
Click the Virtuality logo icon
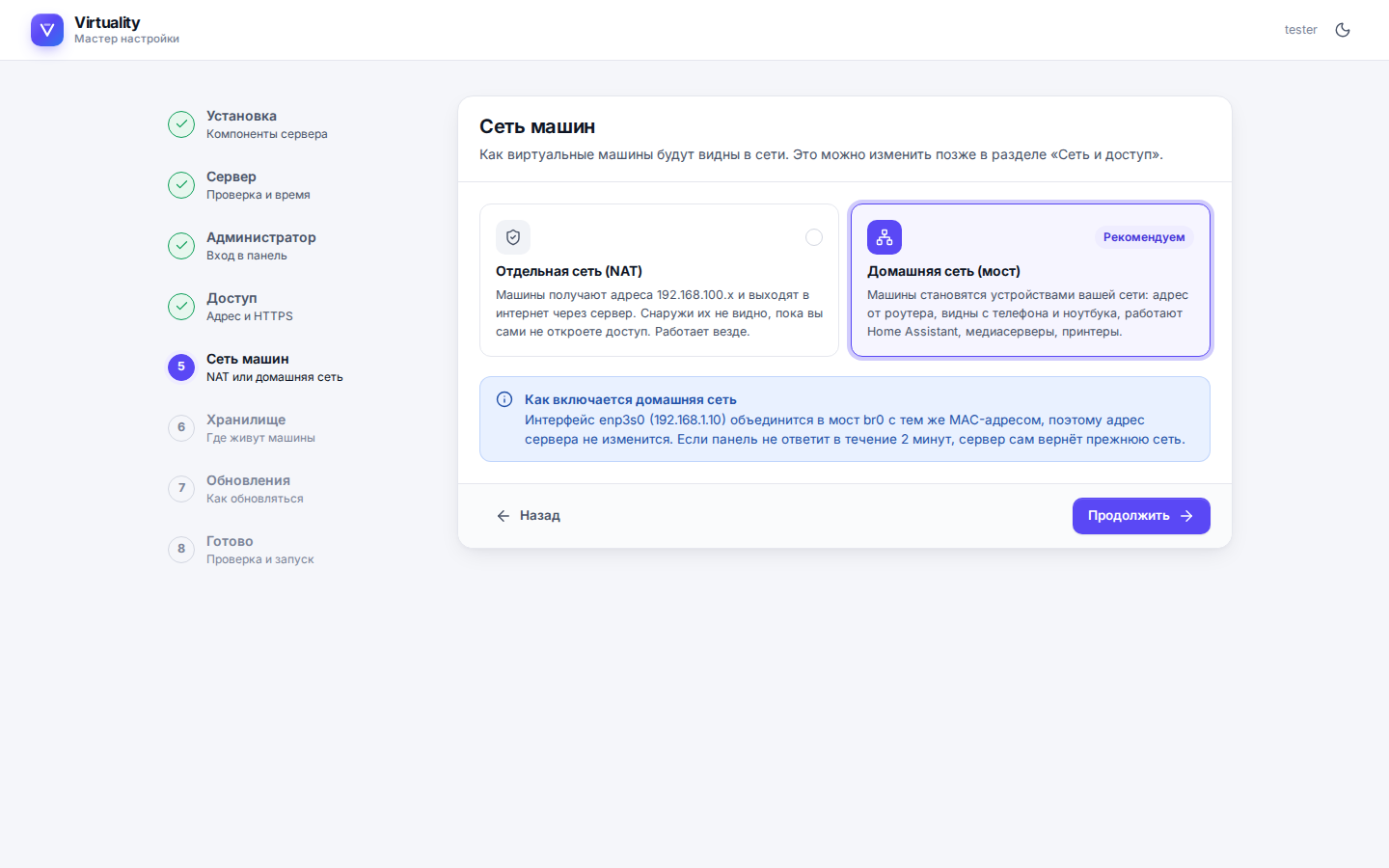pos(47,30)
